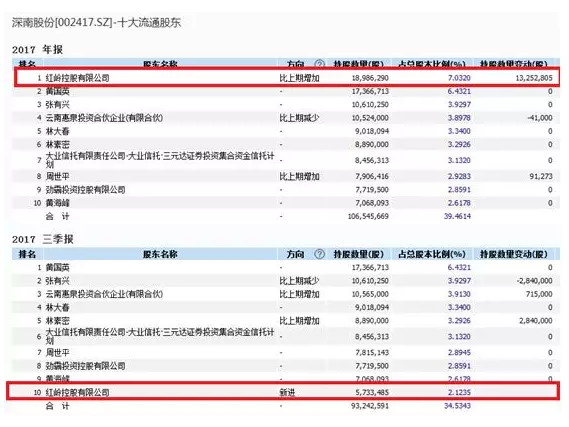The width and height of the screenshot is (569, 427).
Task: Click 云南惠泉投资合伙企业 in the 年报 table
Action: [x=104, y=118]
